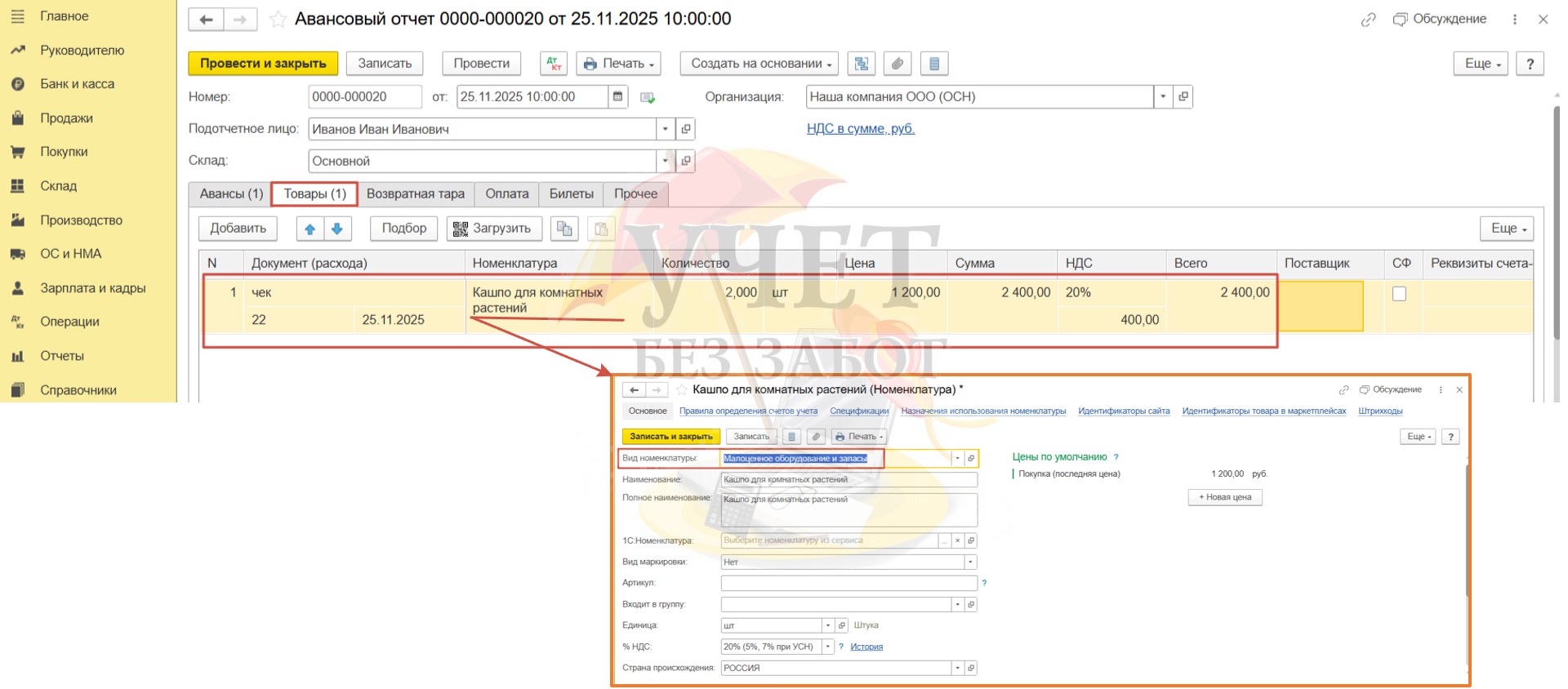Click the Провести и закрыть button
The height and width of the screenshot is (689, 1568).
(263, 64)
